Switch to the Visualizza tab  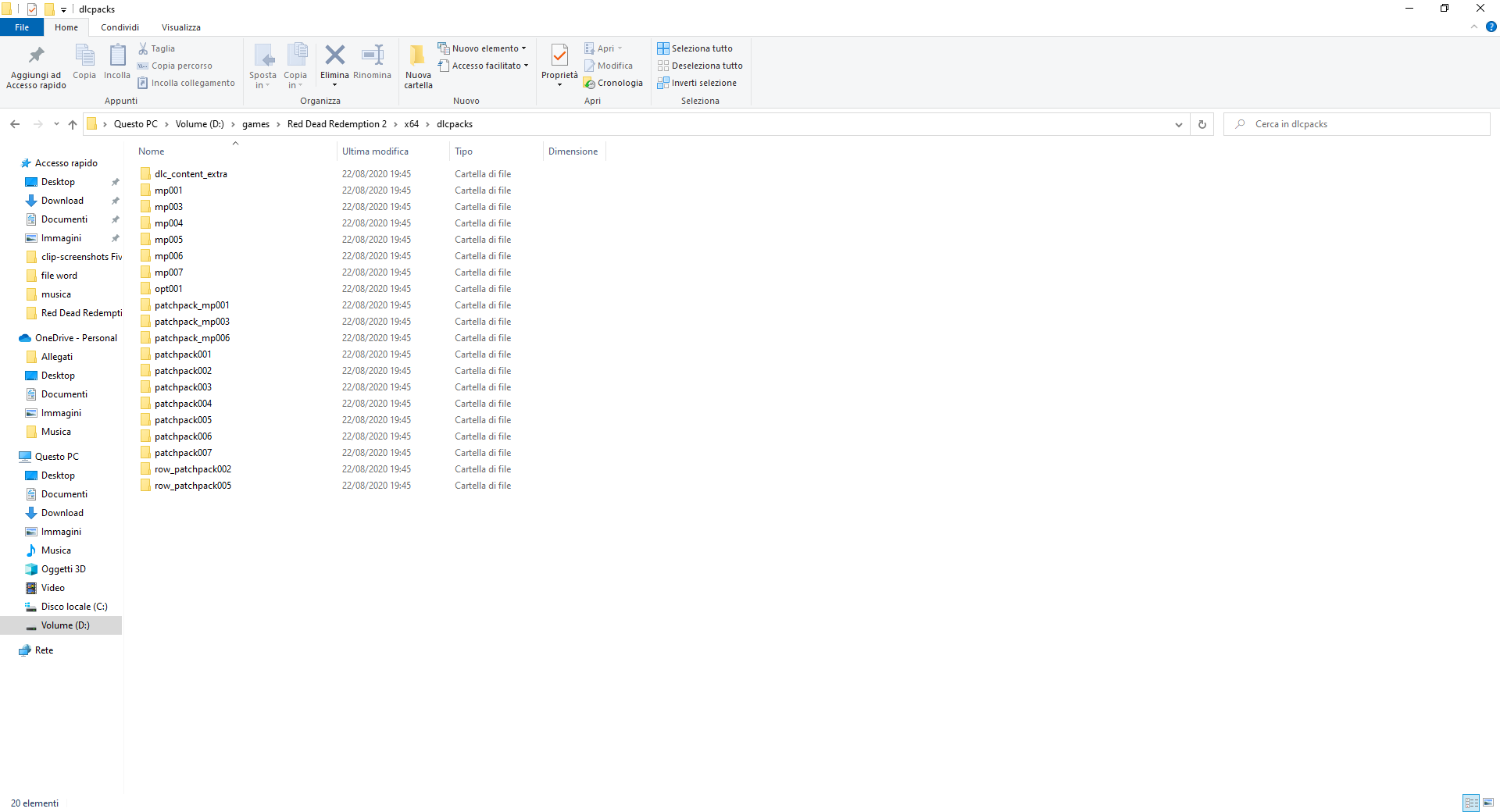point(181,27)
